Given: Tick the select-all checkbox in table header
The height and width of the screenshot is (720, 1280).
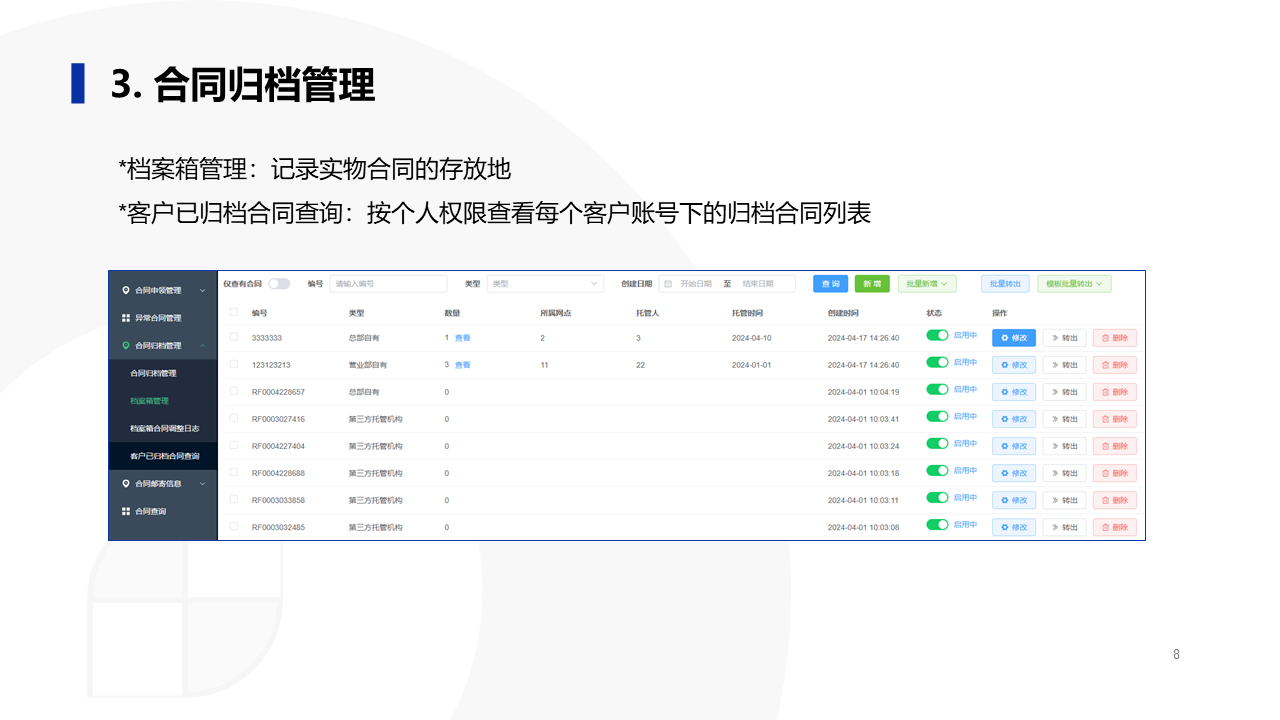Looking at the screenshot, I should (234, 312).
